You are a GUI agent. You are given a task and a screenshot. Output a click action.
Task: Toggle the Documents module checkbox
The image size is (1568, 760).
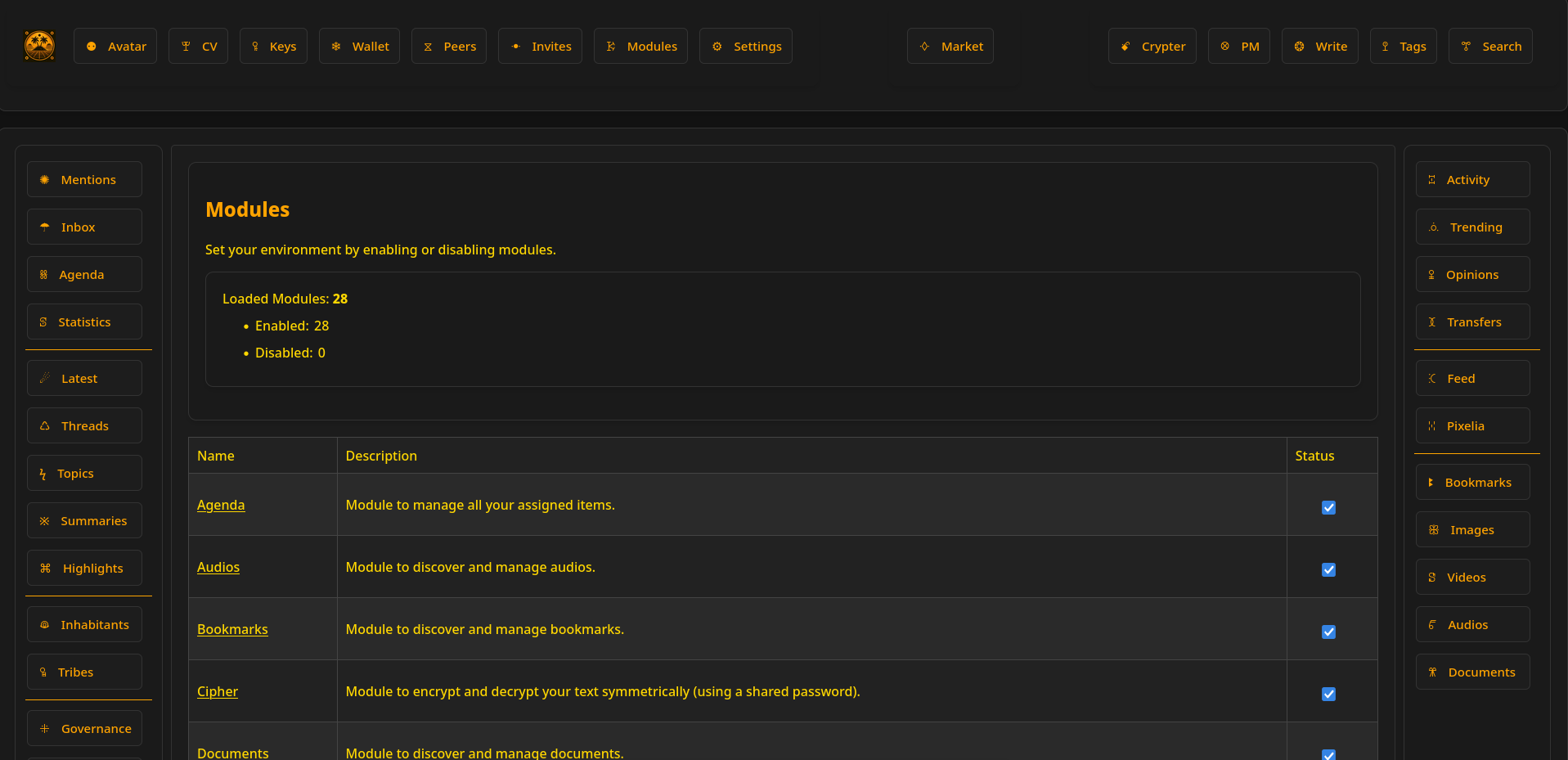pyautogui.click(x=1329, y=754)
